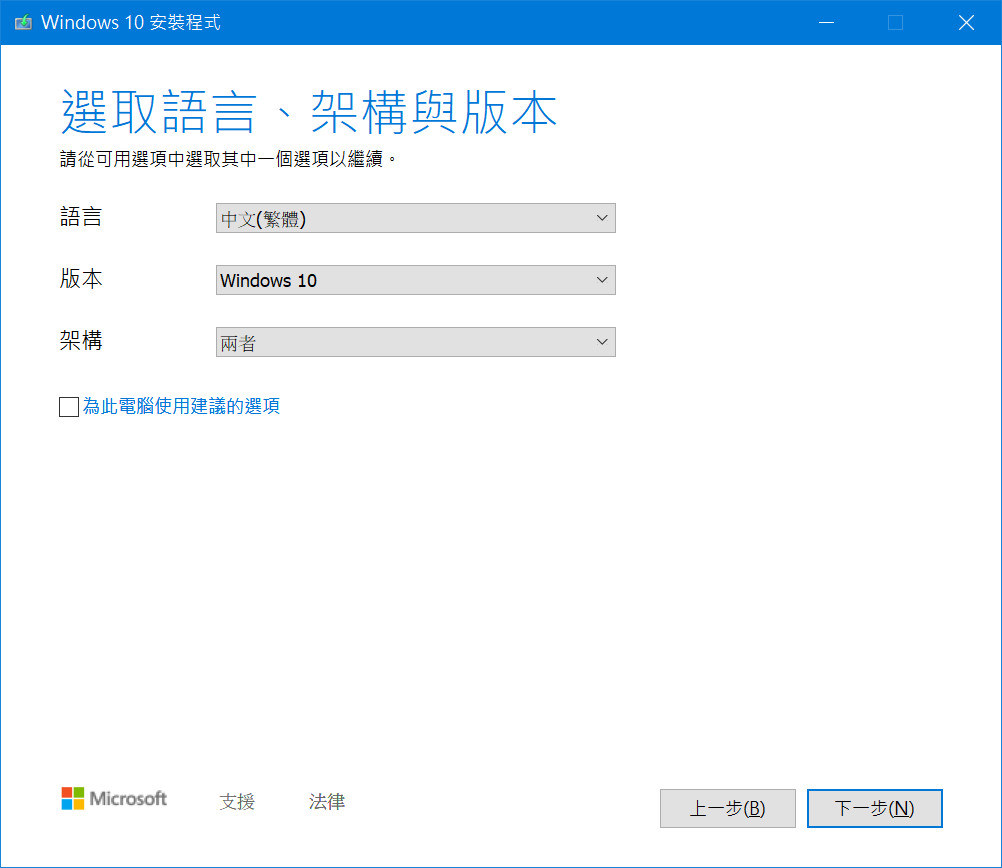Expand the edition selector via its chevron arrow
The height and width of the screenshot is (868, 1002).
(x=602, y=280)
